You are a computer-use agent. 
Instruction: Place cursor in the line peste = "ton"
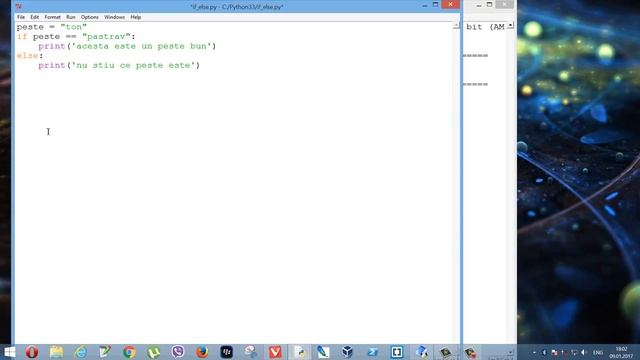click(51, 27)
